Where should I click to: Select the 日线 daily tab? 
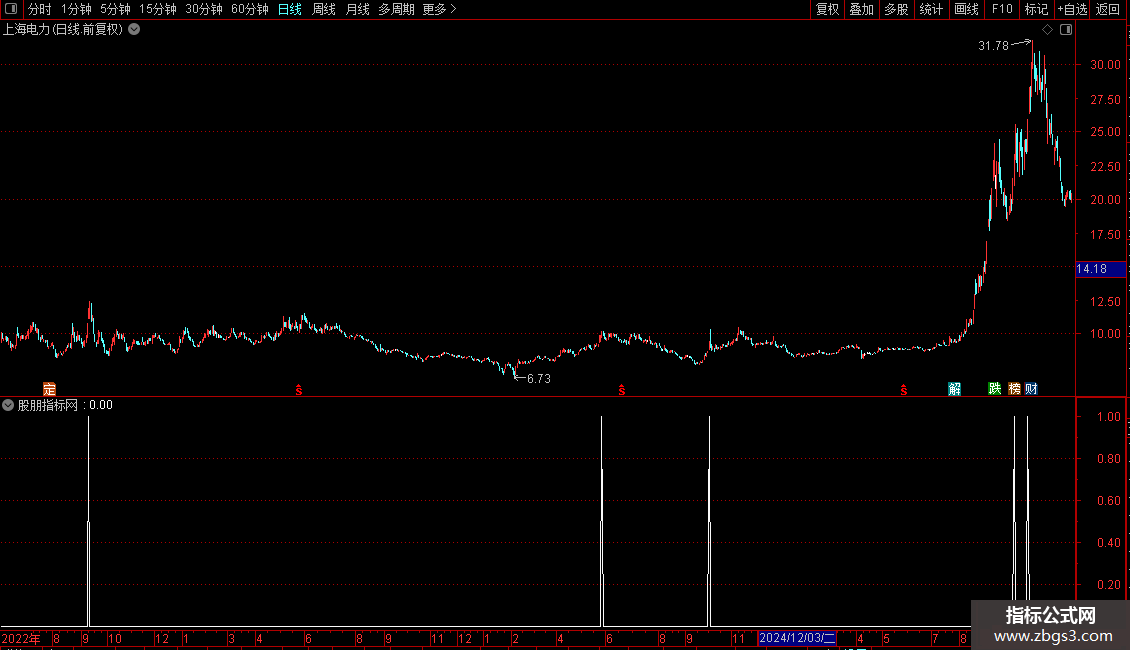click(x=290, y=9)
